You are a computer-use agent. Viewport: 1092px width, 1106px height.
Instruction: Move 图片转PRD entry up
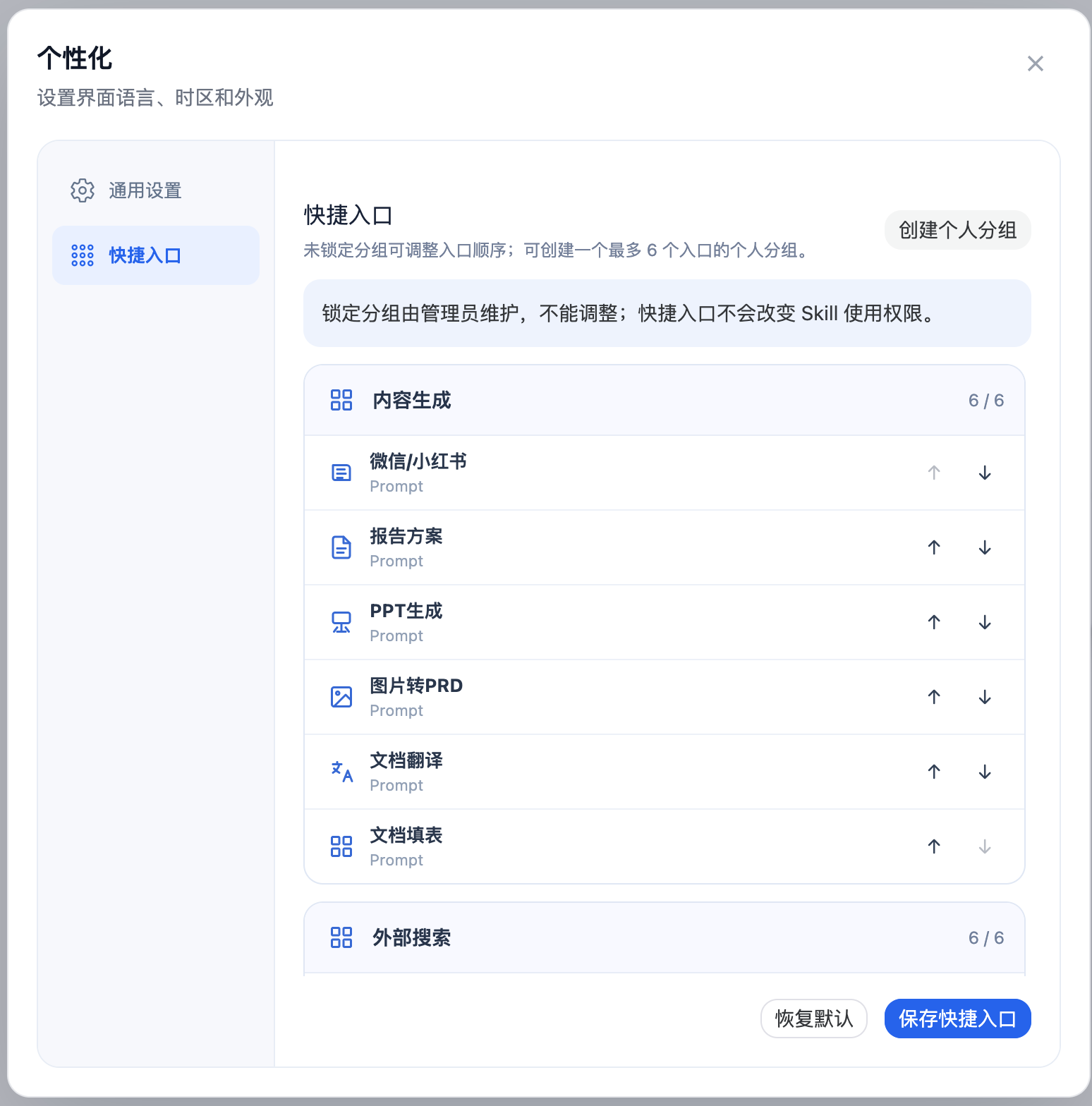tap(934, 697)
